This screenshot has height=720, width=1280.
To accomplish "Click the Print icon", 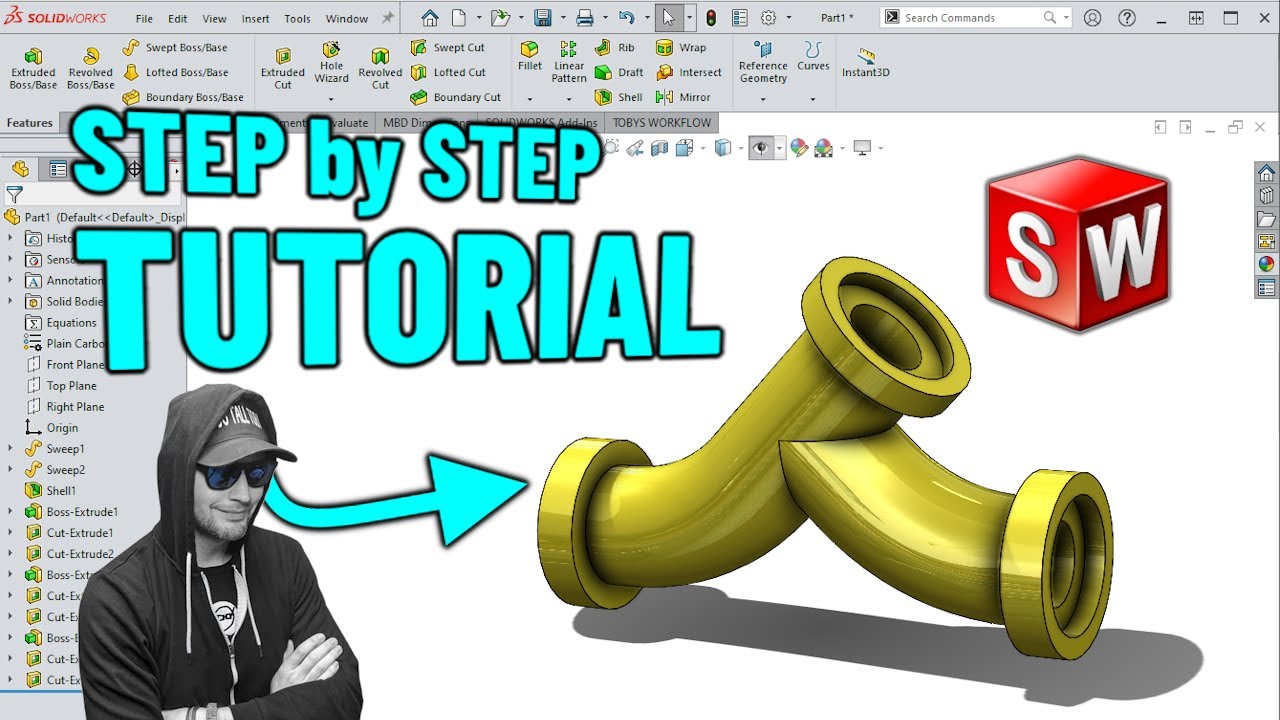I will coord(585,18).
